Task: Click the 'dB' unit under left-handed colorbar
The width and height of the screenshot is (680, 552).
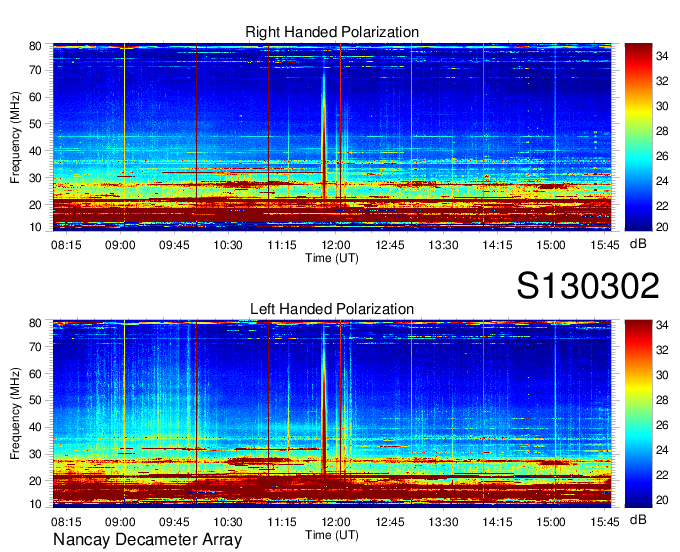Action: pyautogui.click(x=638, y=519)
